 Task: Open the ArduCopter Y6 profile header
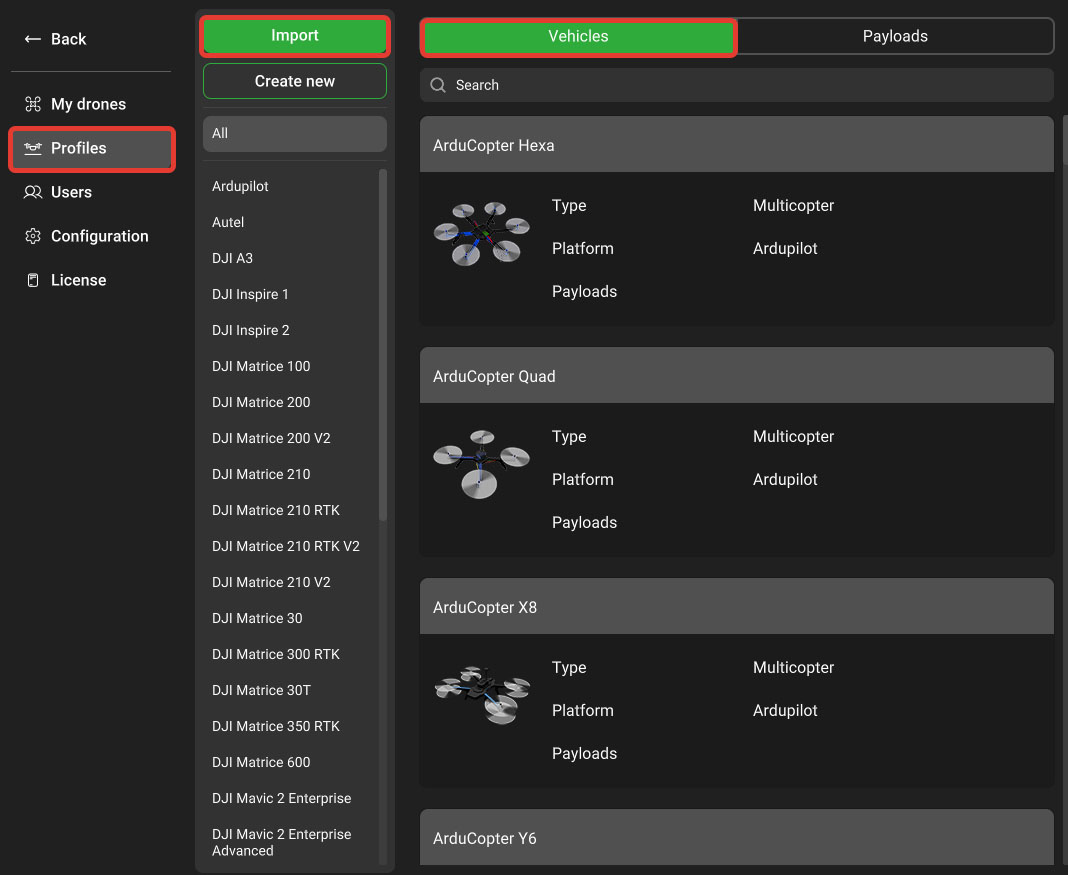(737, 838)
